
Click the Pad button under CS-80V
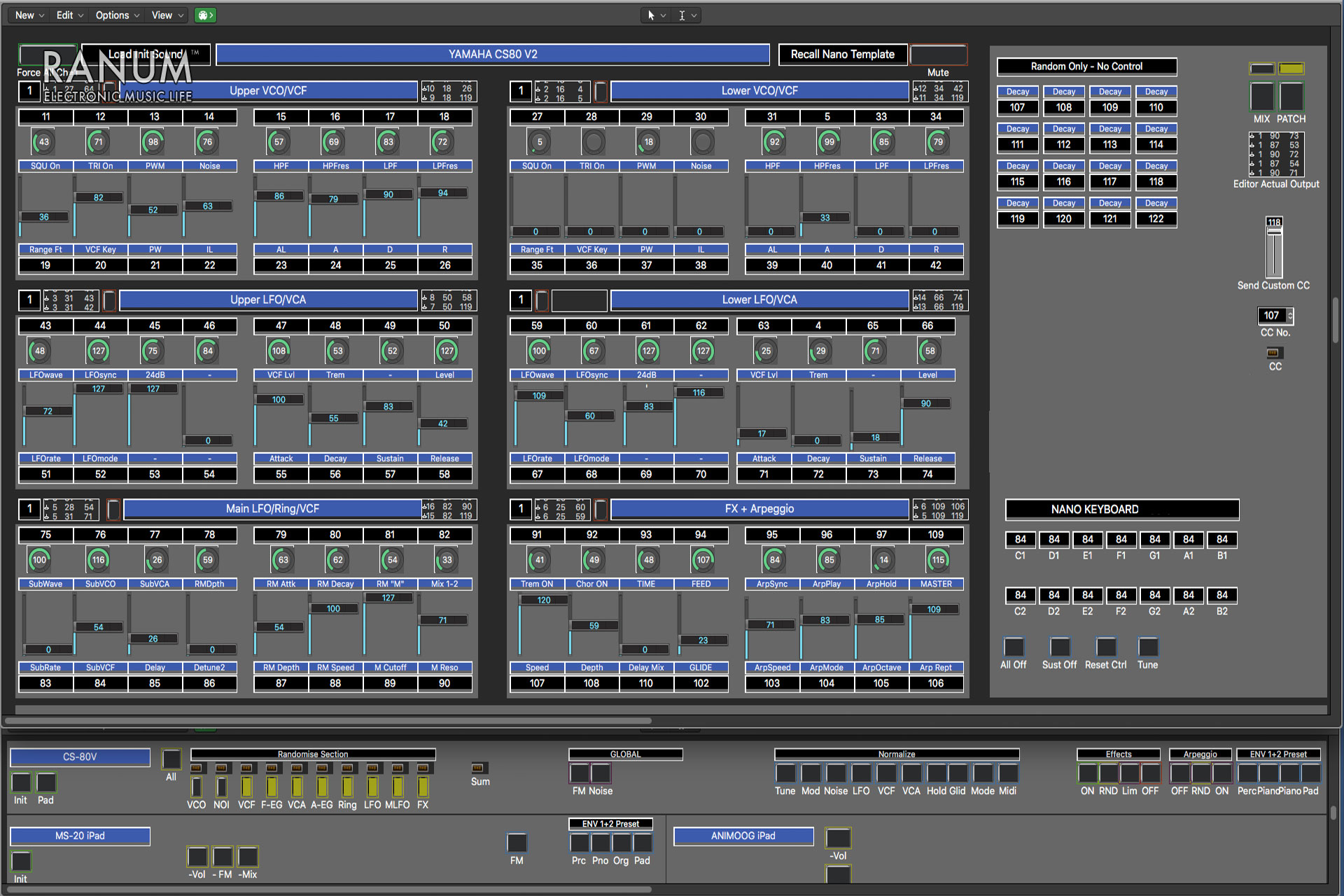pos(46,783)
